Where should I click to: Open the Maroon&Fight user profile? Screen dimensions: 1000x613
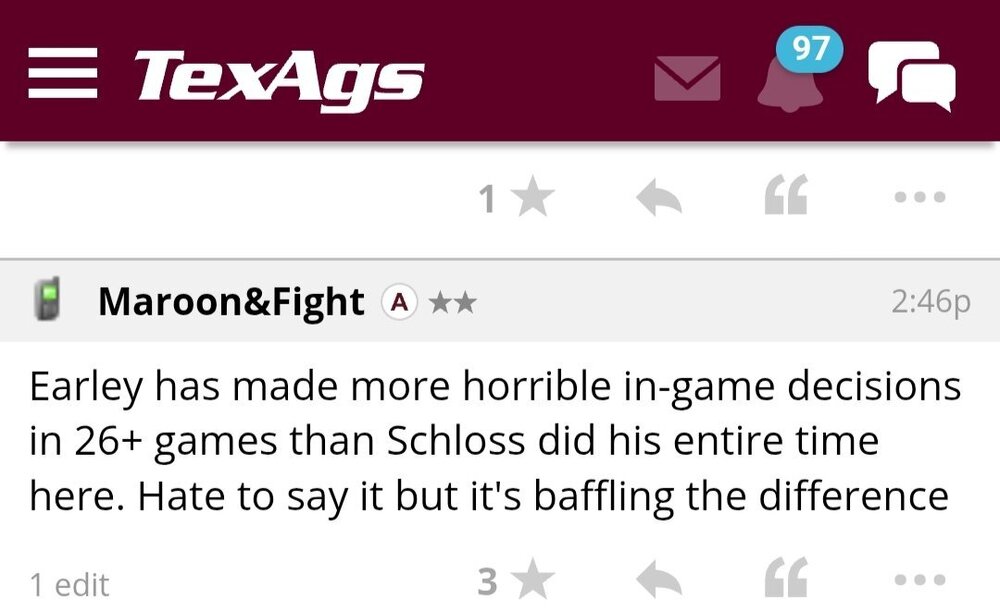pos(231,301)
